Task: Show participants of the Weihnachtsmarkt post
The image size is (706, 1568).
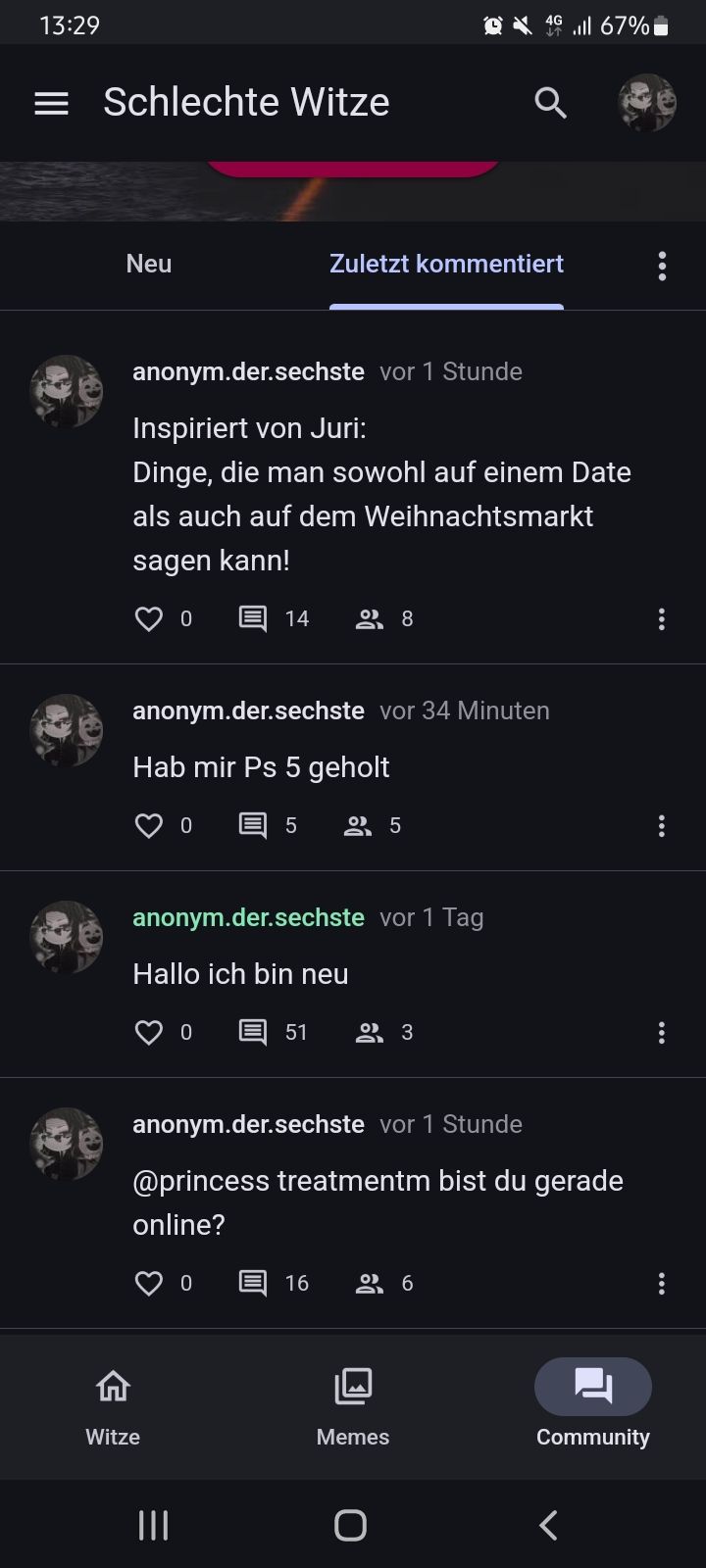Action: click(370, 618)
